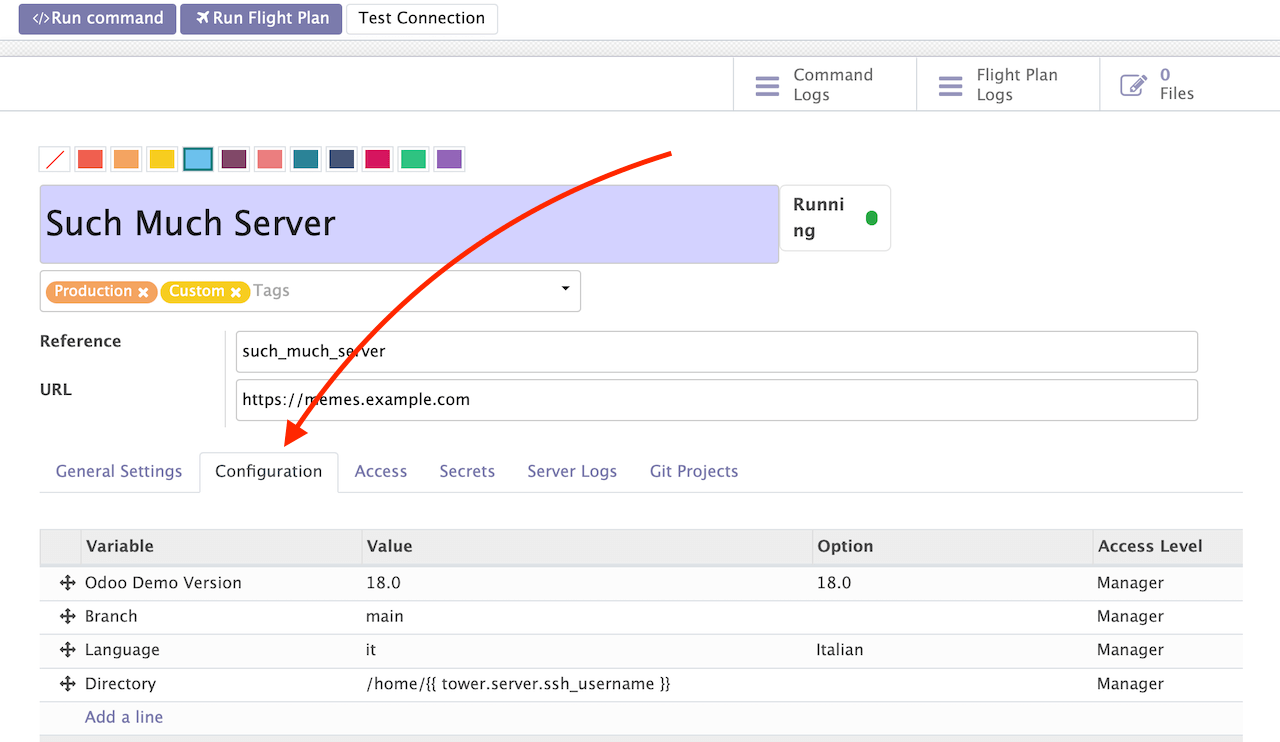Click the URL input field
This screenshot has height=742, width=1280.
click(x=716, y=400)
